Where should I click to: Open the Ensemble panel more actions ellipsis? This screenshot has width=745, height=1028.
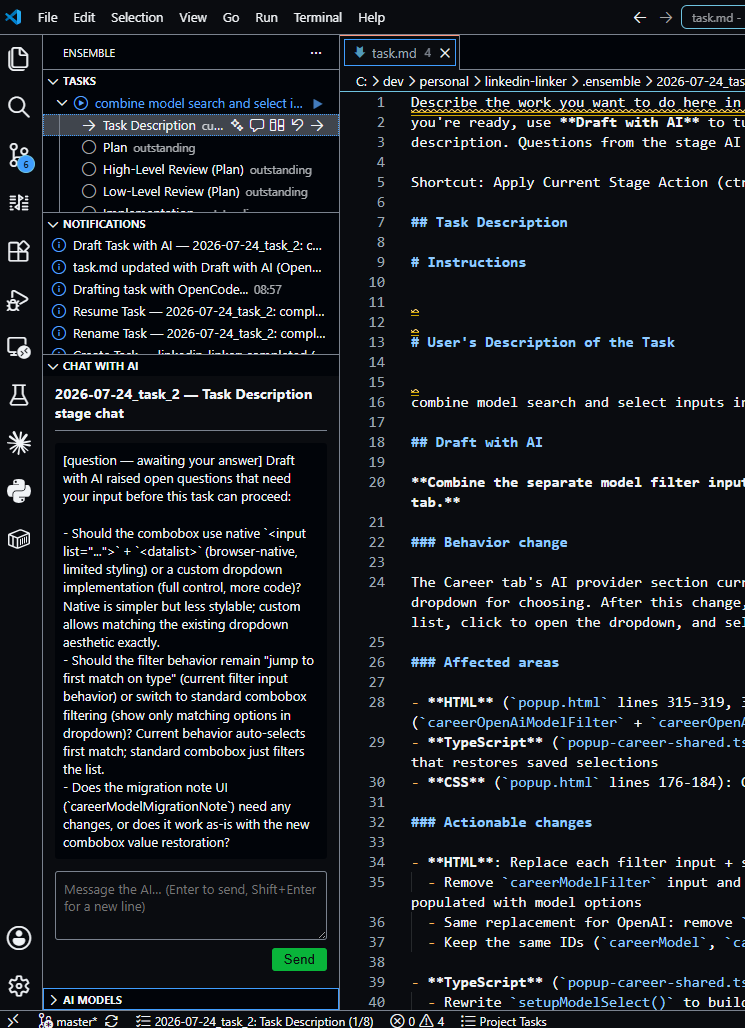[316, 53]
